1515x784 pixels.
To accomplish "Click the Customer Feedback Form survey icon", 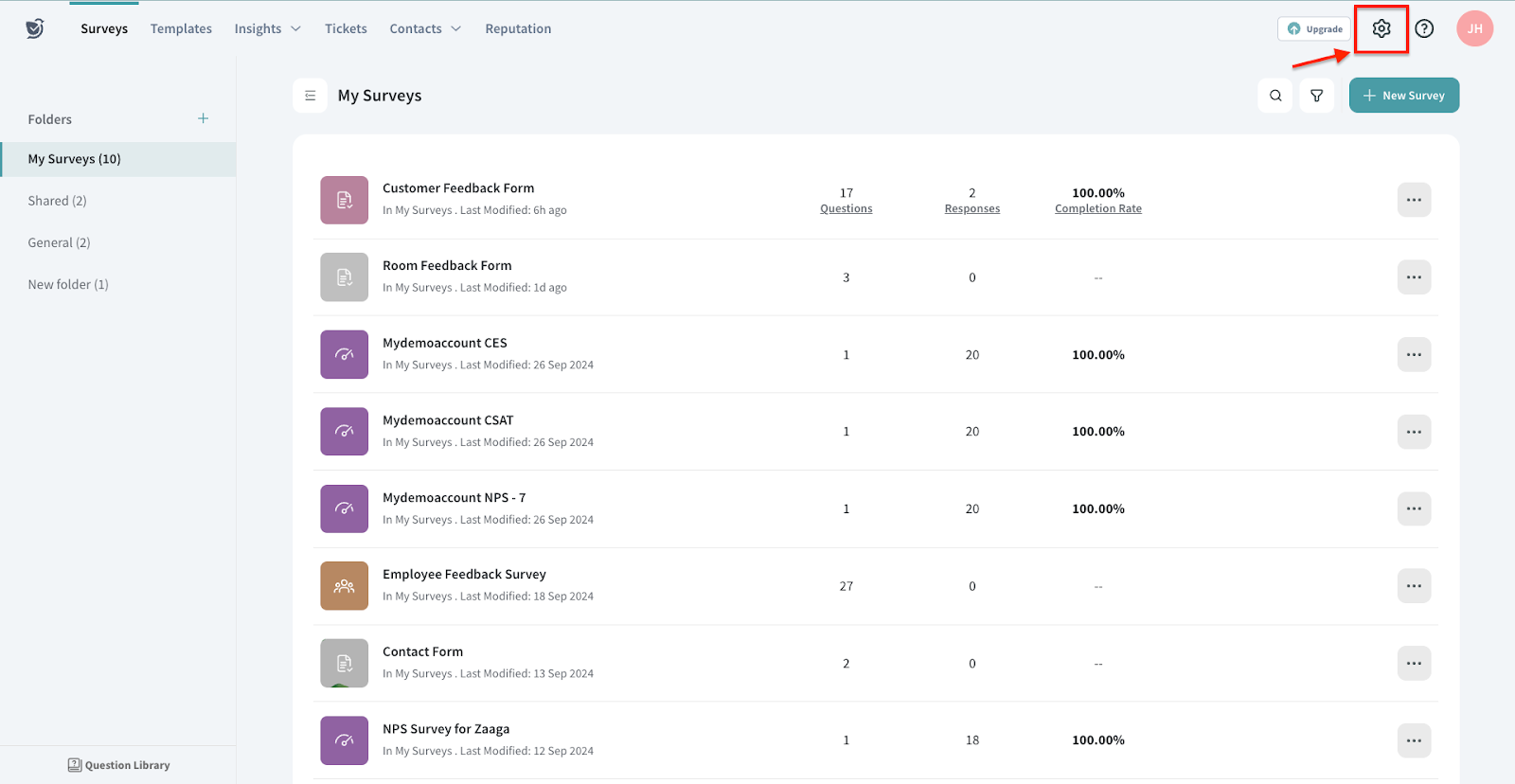I will 344,200.
